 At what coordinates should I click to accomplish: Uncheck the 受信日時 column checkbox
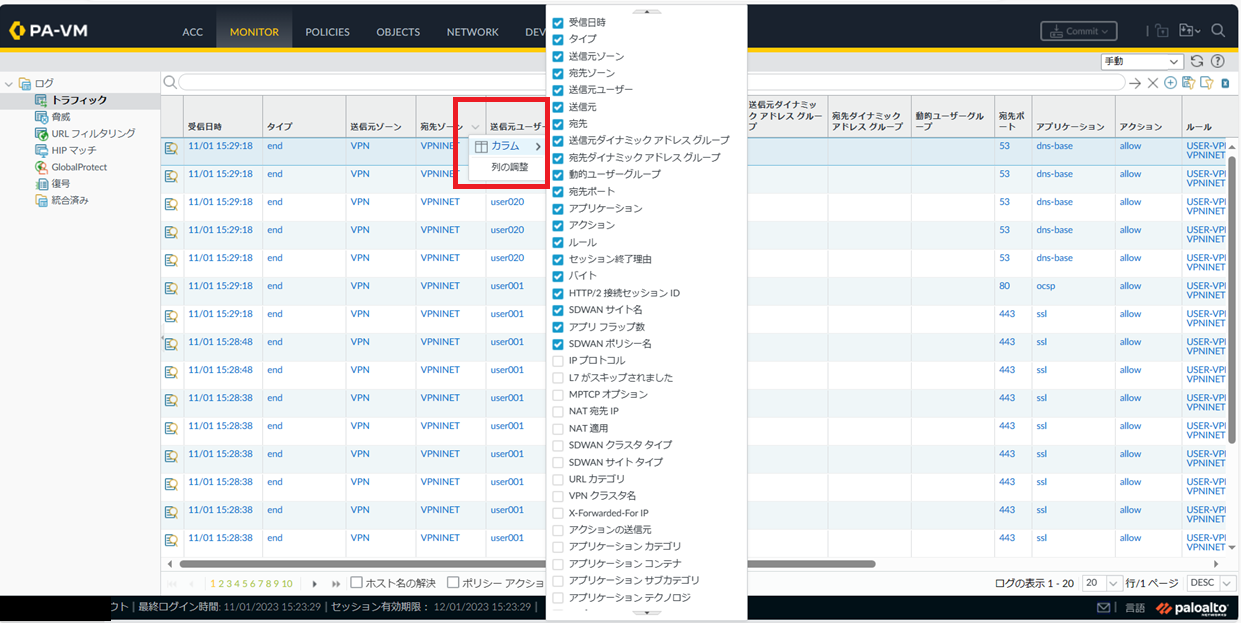(x=558, y=22)
